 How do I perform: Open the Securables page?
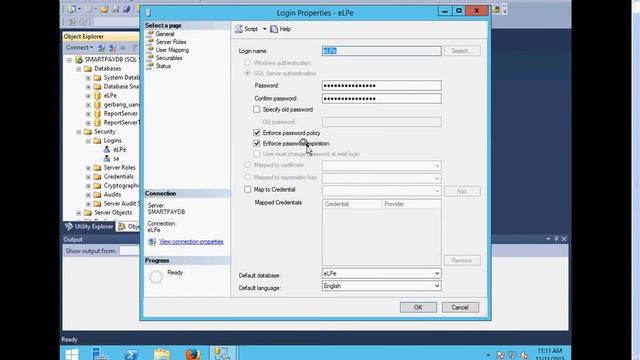(x=169, y=58)
